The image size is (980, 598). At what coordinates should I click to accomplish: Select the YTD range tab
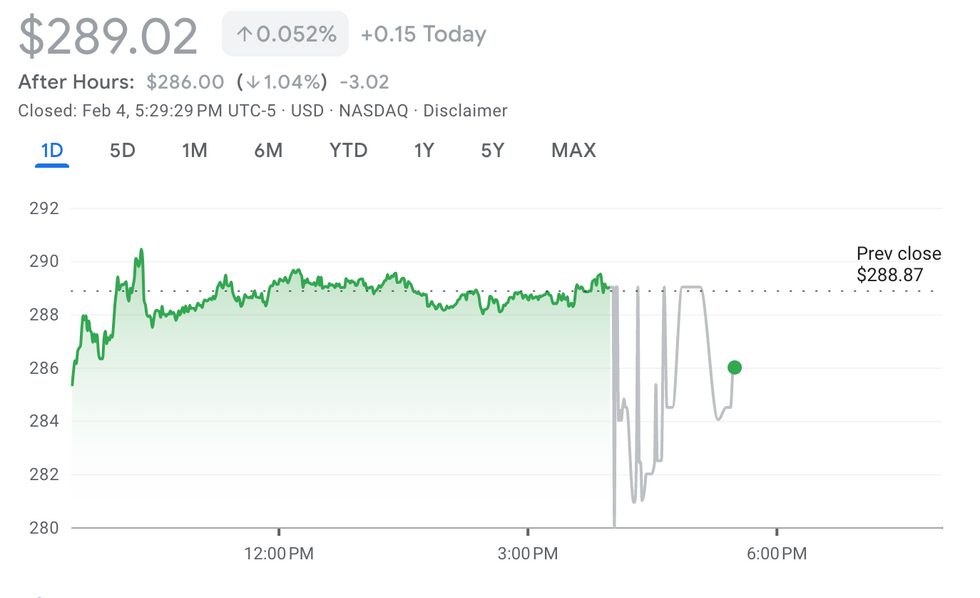(348, 151)
